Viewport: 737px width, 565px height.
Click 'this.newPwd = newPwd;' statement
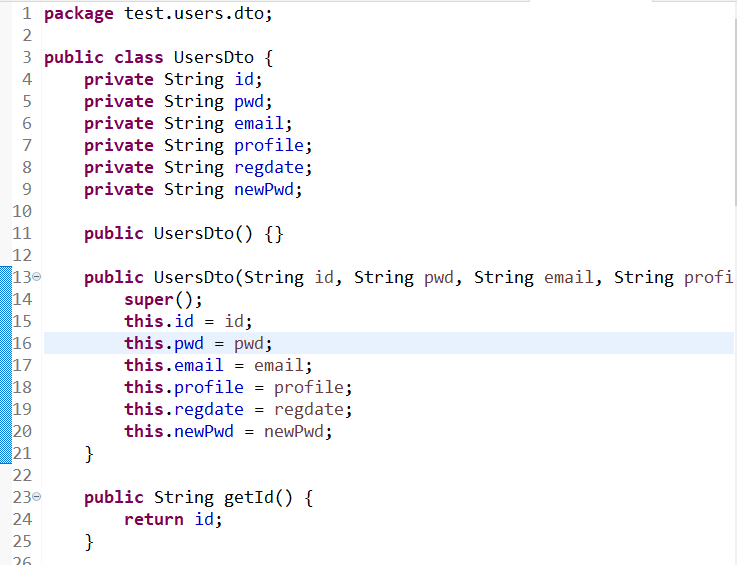pyautogui.click(x=228, y=431)
